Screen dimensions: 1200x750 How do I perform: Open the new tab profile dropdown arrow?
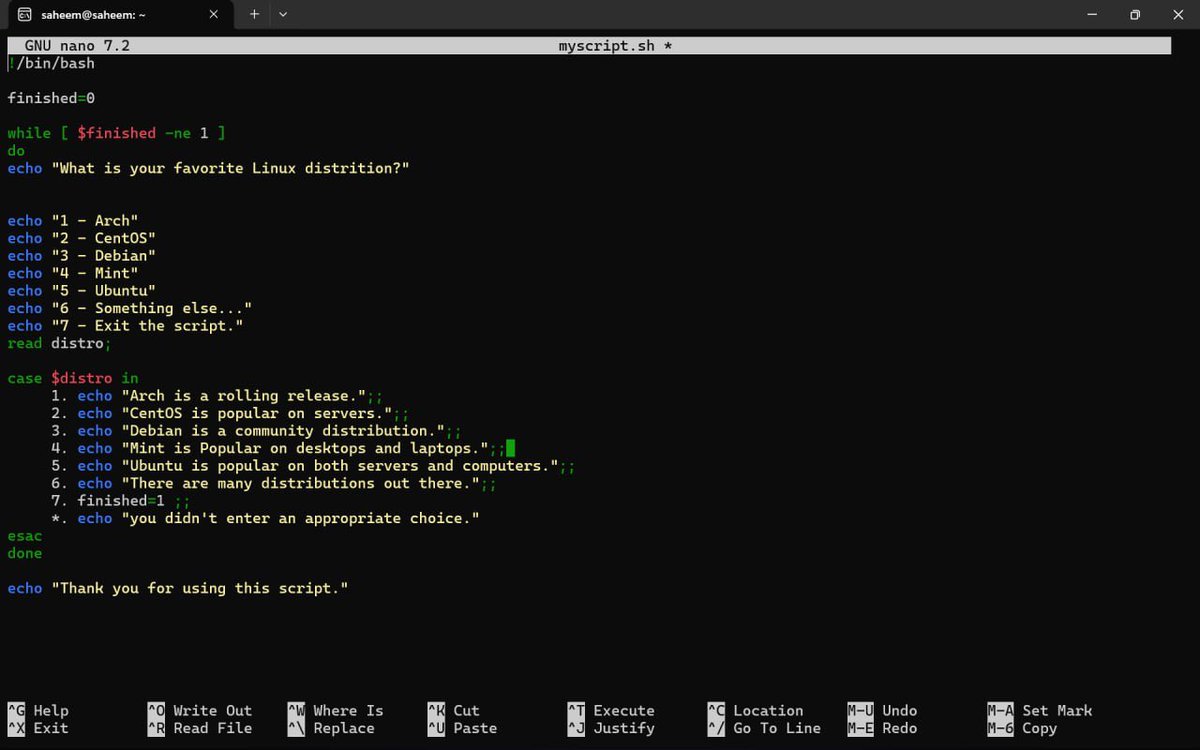[283, 14]
